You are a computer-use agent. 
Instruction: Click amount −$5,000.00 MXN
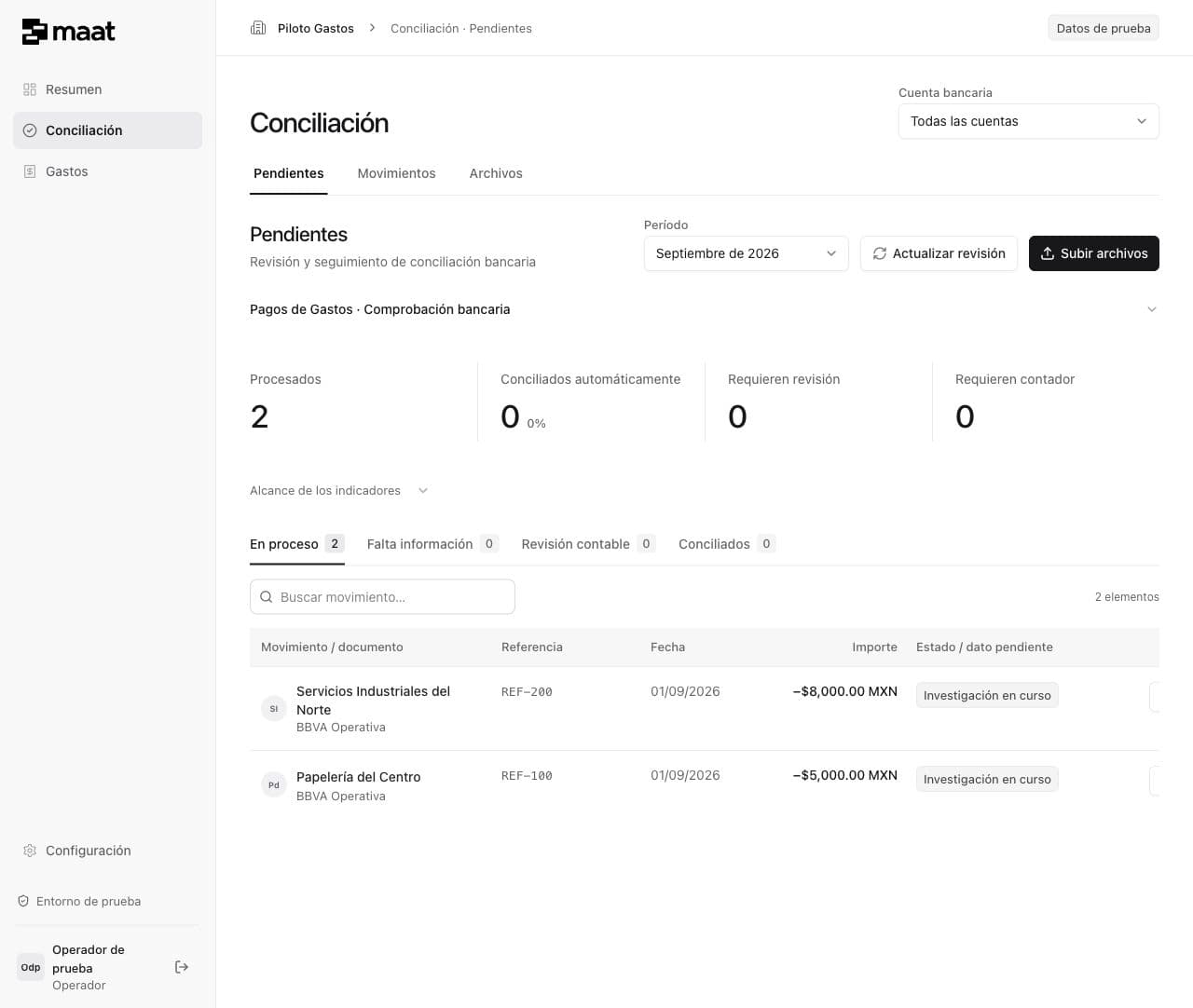845,775
